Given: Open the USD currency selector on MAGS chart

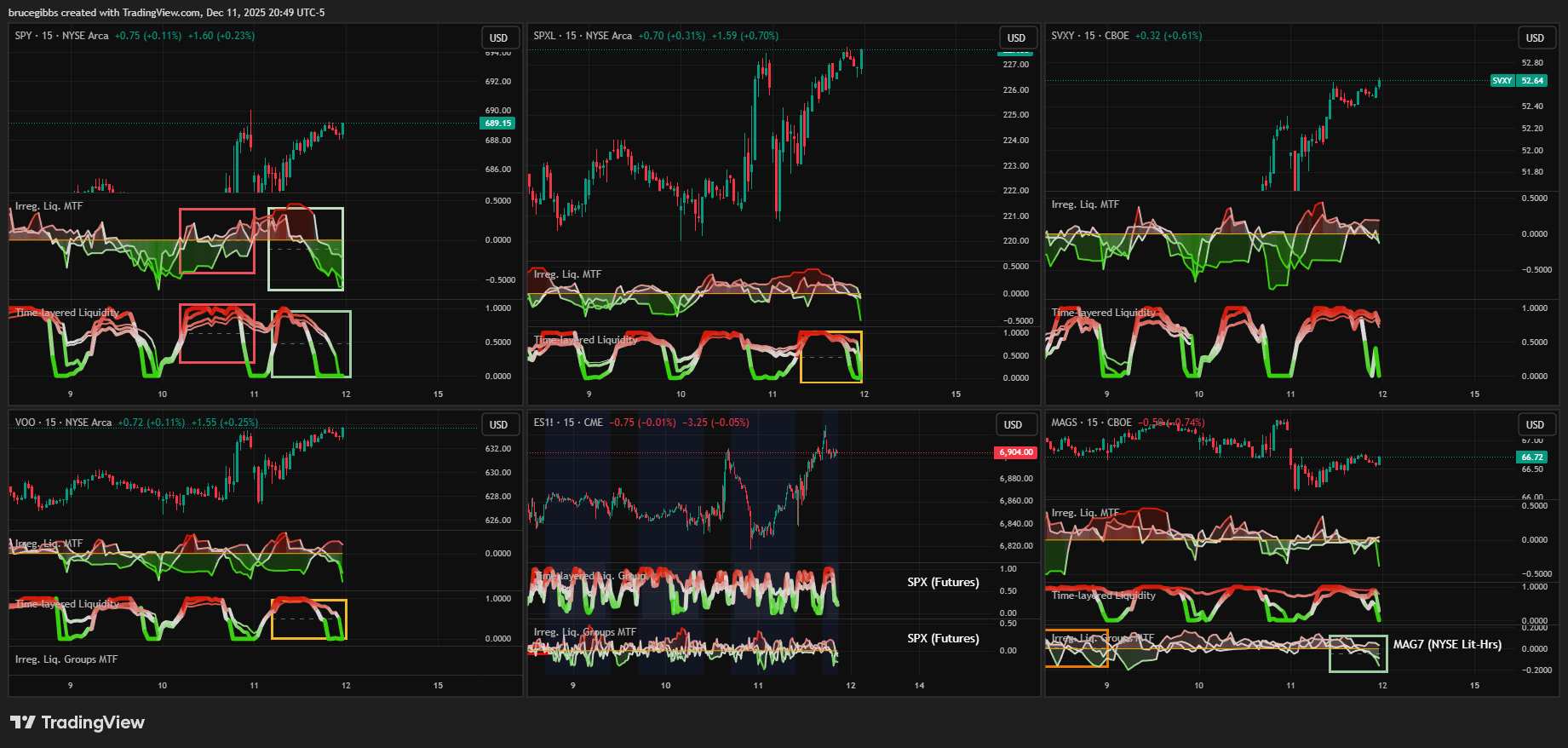Looking at the screenshot, I should pyautogui.click(x=1534, y=425).
